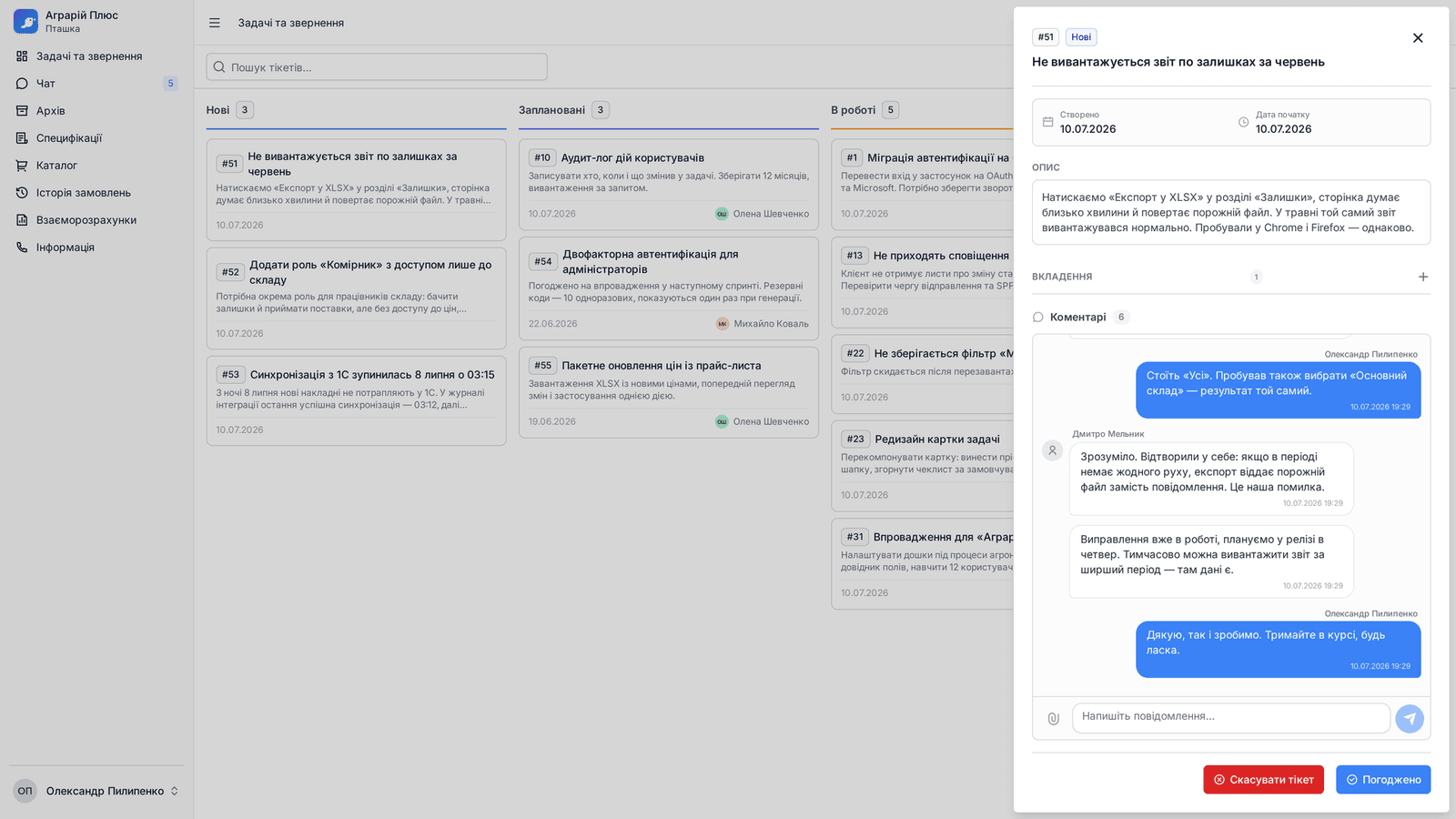
Task: Click Дата початку value 10.07.2026
Action: coord(1283,129)
